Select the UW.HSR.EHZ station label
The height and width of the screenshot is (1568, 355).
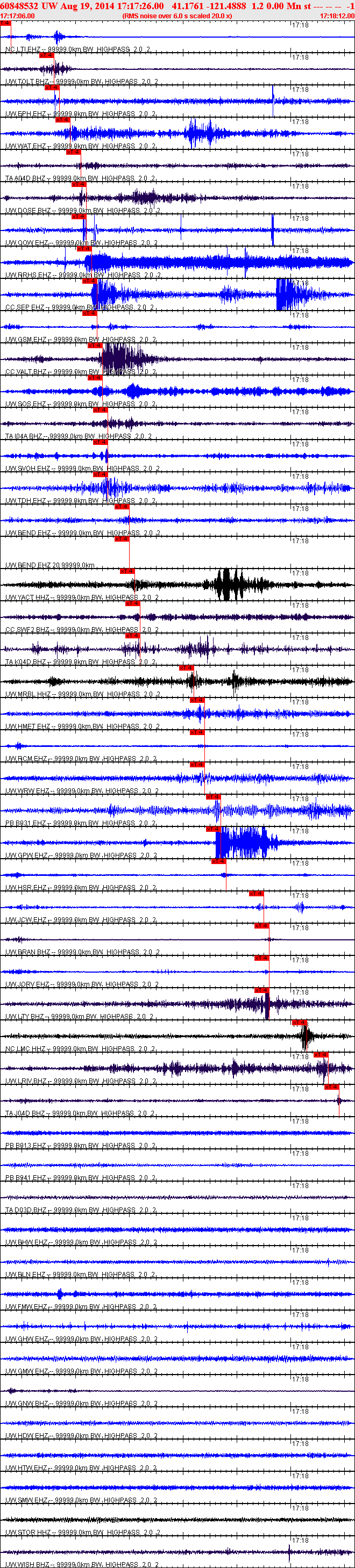80,888
